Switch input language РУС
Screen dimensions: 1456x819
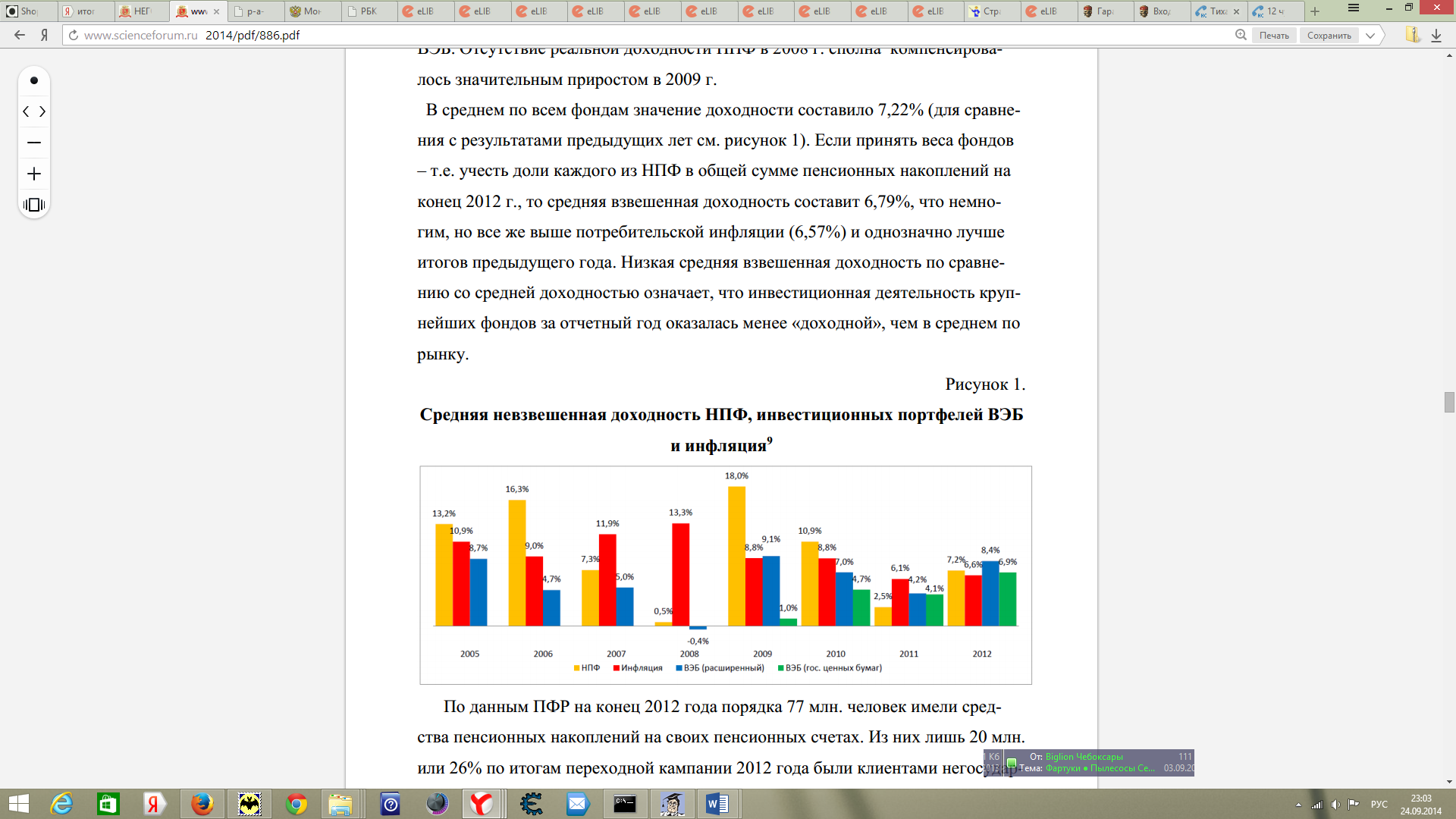[x=1379, y=805]
